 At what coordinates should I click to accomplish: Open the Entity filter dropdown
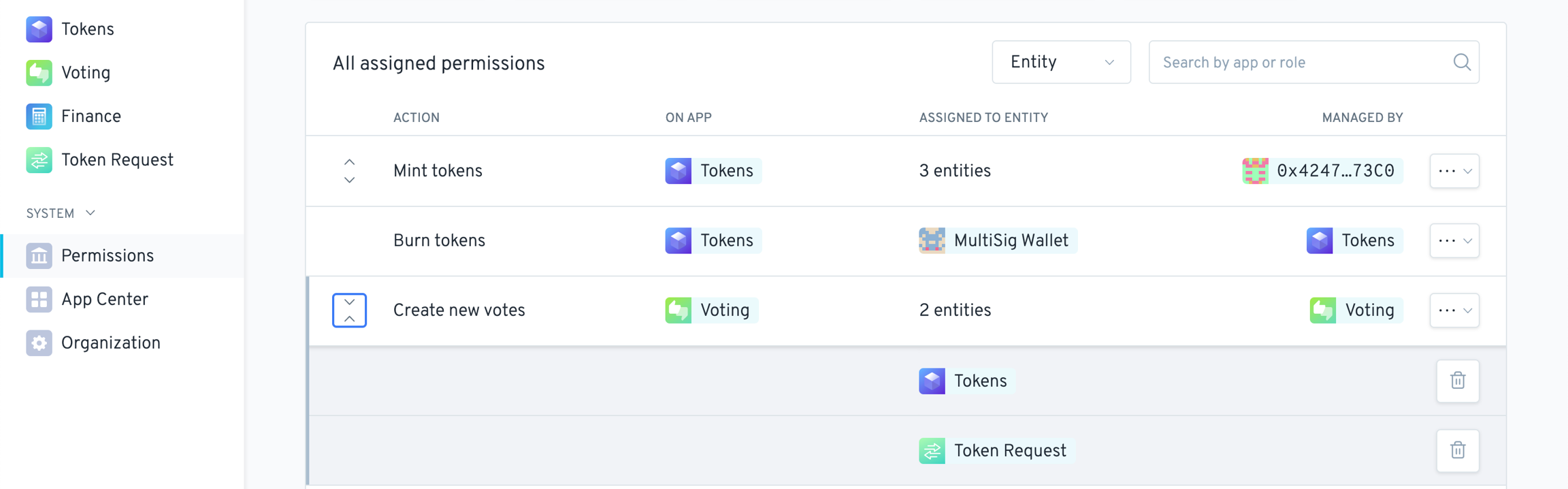click(x=1061, y=63)
